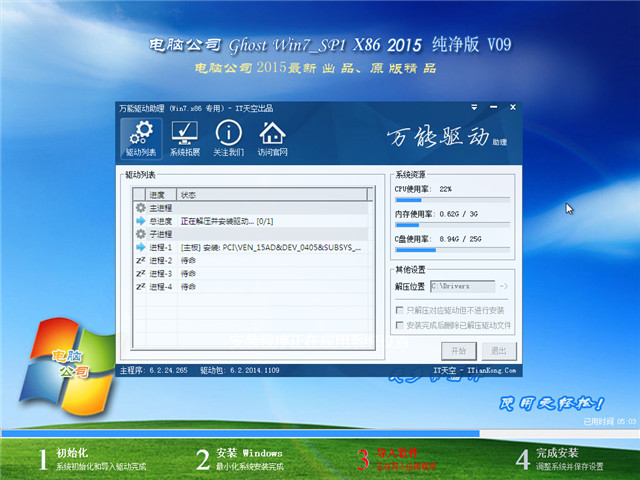Open the title bar dropdown menu arrow

click(x=474, y=107)
